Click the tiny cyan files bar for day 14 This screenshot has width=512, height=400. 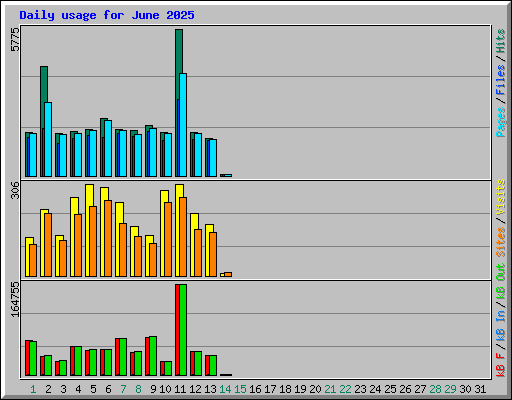point(228,175)
